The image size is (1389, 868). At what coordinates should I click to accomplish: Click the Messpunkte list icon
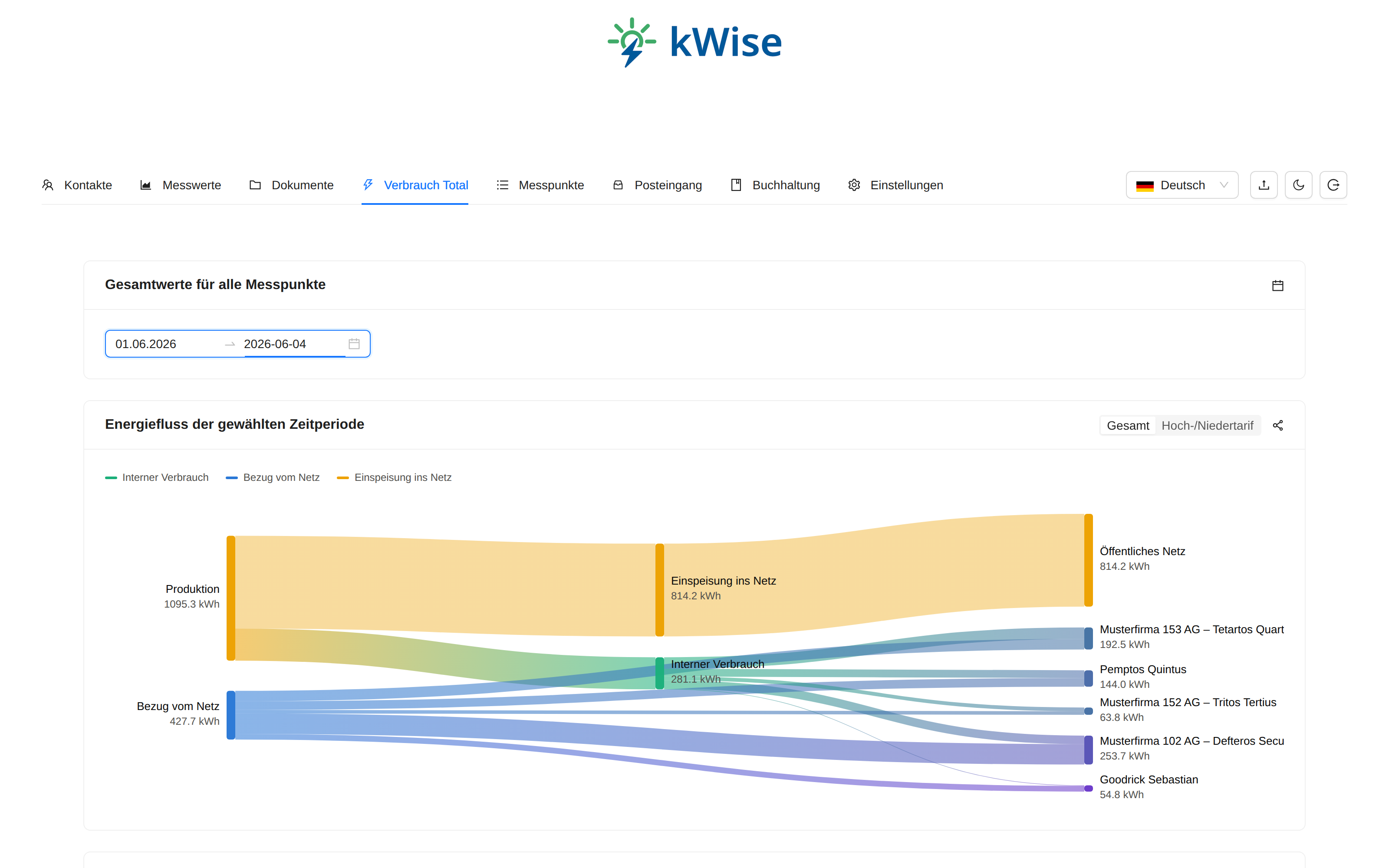(x=503, y=185)
